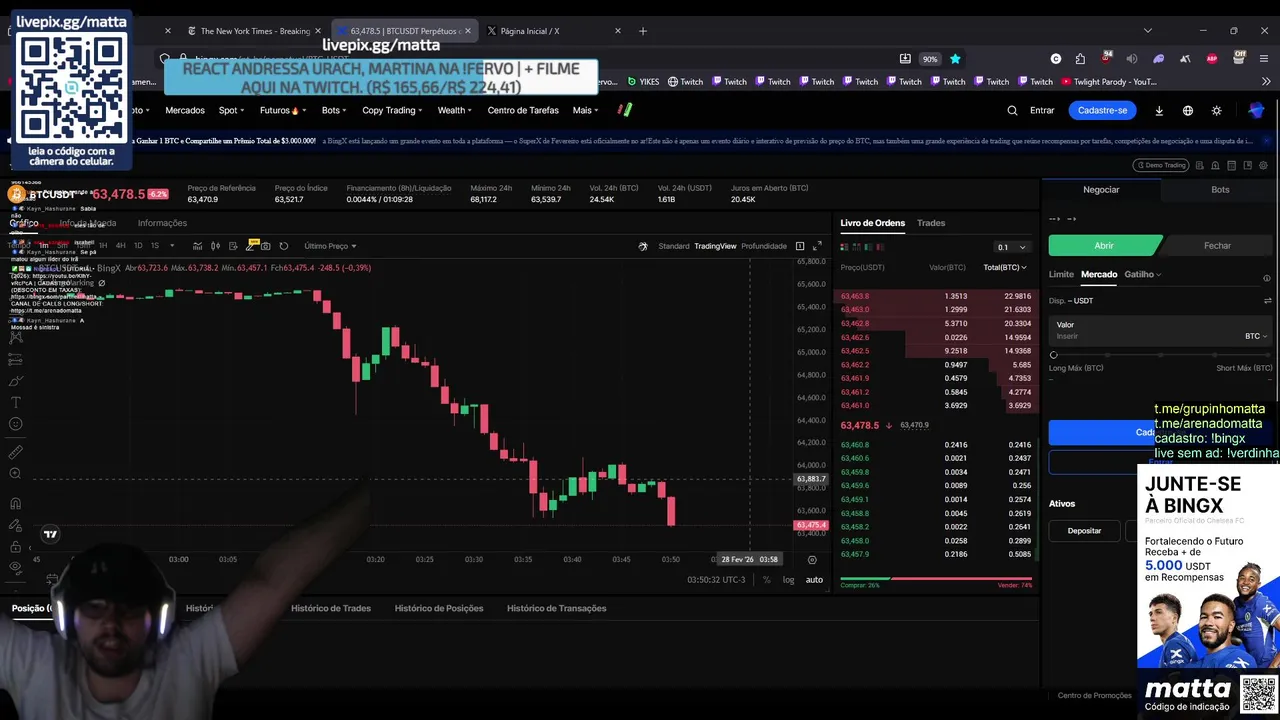Toggle hide all drawings eye icon
The image size is (1280, 720).
click(16, 567)
